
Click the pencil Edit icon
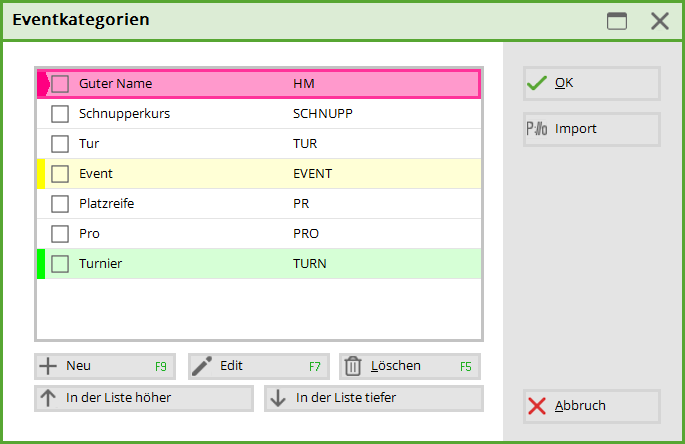pyautogui.click(x=202, y=366)
